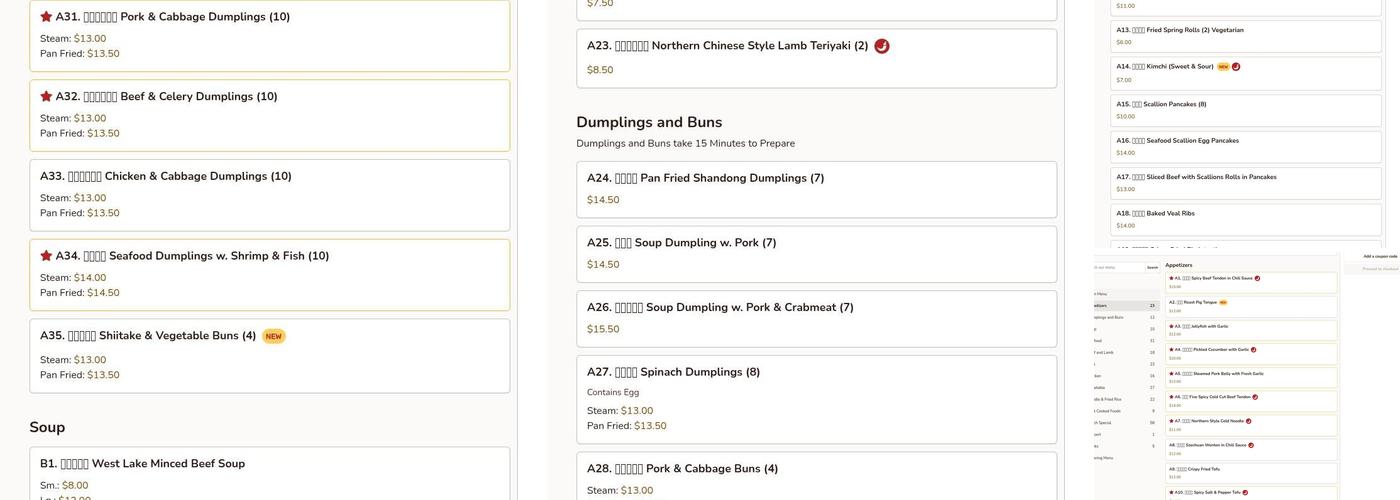
Task: Click the Add a coupon code link
Action: click(x=1379, y=256)
